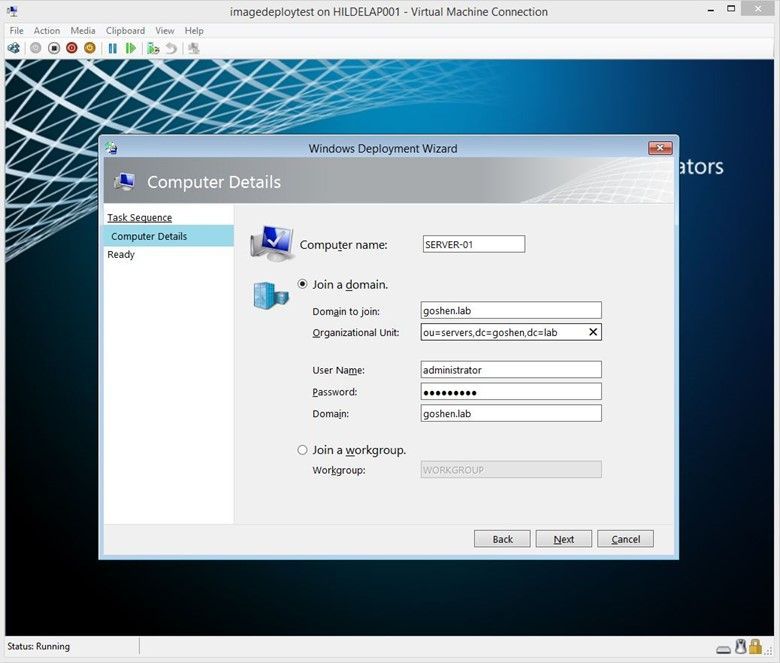Click the greyed enhanced session toolbar icon
This screenshot has width=780, height=663.
(194, 48)
